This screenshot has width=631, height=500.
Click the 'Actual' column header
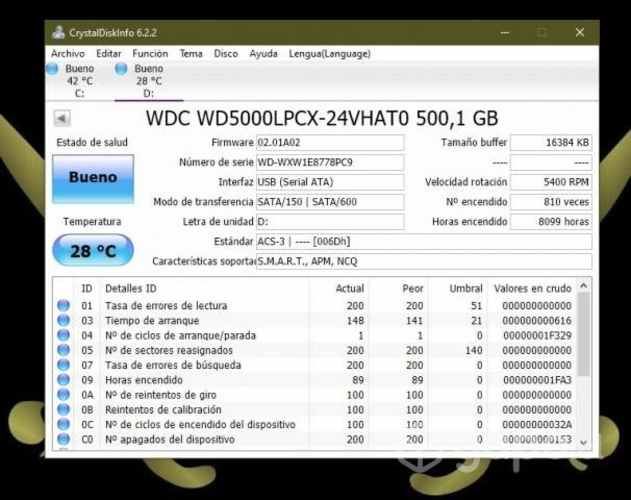coord(350,289)
